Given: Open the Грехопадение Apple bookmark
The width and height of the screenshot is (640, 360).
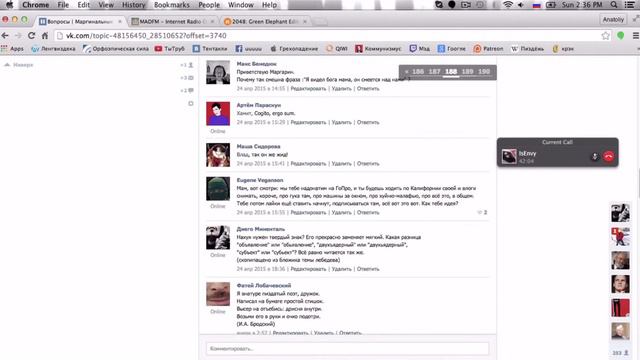Looking at the screenshot, I should [294, 49].
